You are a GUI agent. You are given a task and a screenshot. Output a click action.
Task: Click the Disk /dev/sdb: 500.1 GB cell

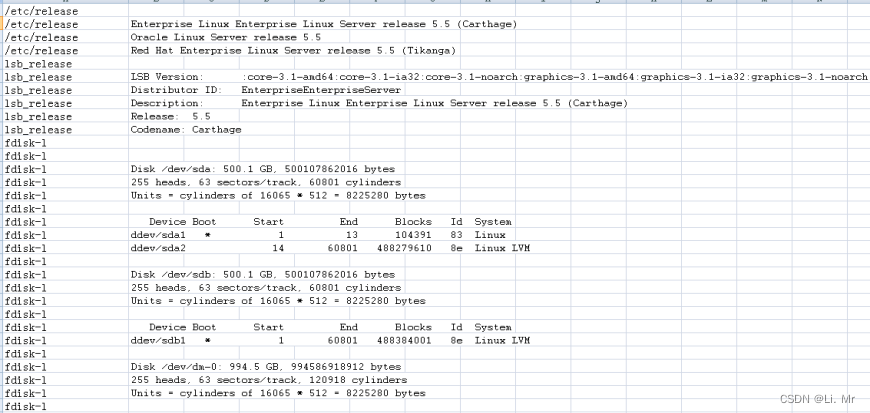coord(262,274)
